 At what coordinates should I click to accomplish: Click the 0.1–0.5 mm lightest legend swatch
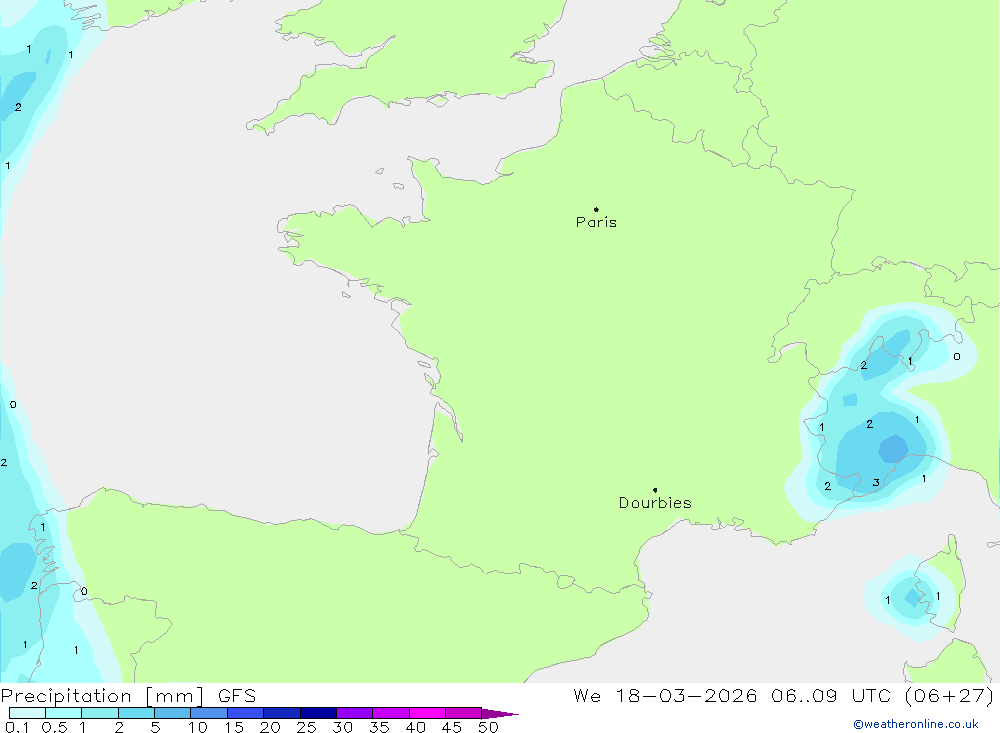pos(27,713)
